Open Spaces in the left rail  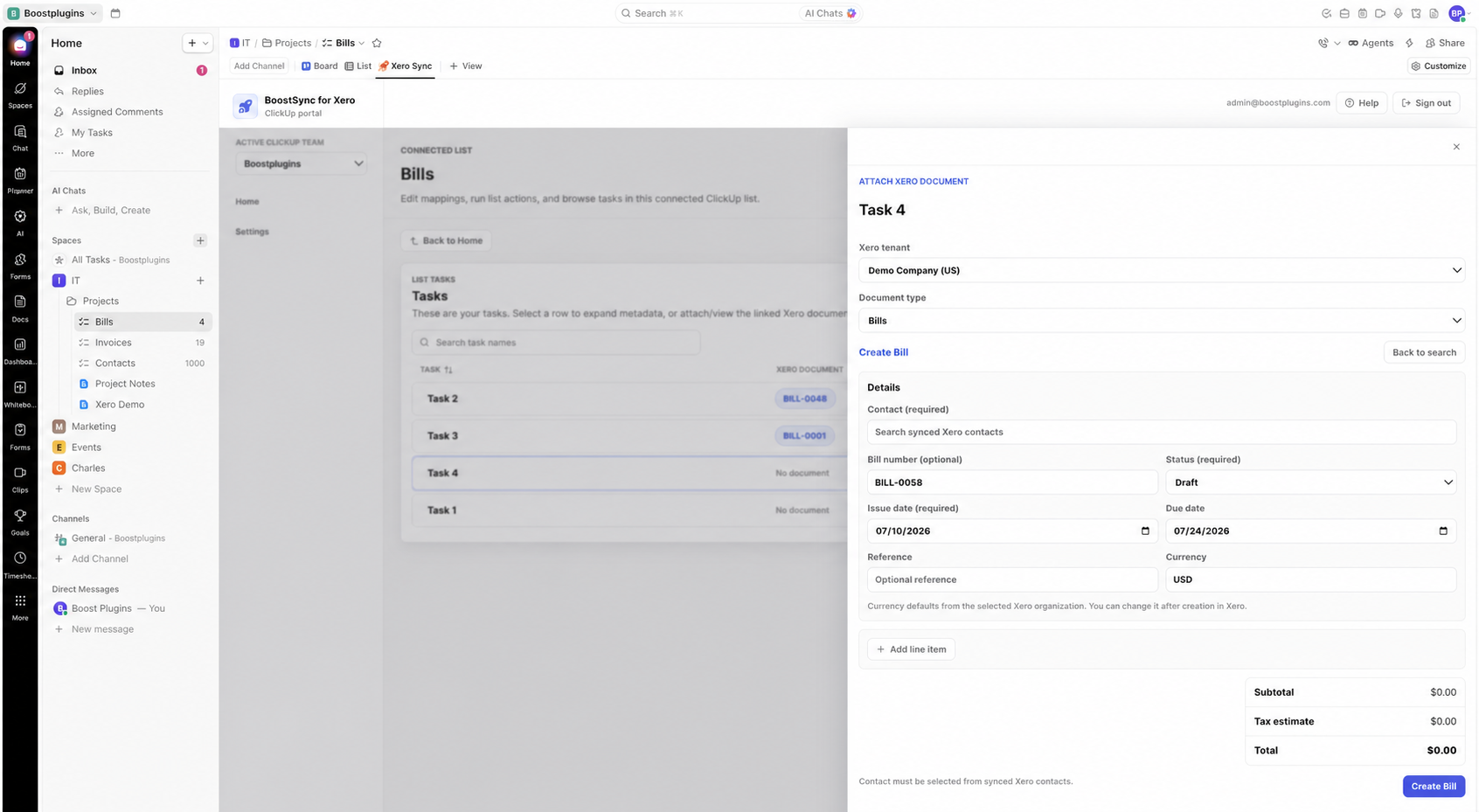[x=20, y=94]
